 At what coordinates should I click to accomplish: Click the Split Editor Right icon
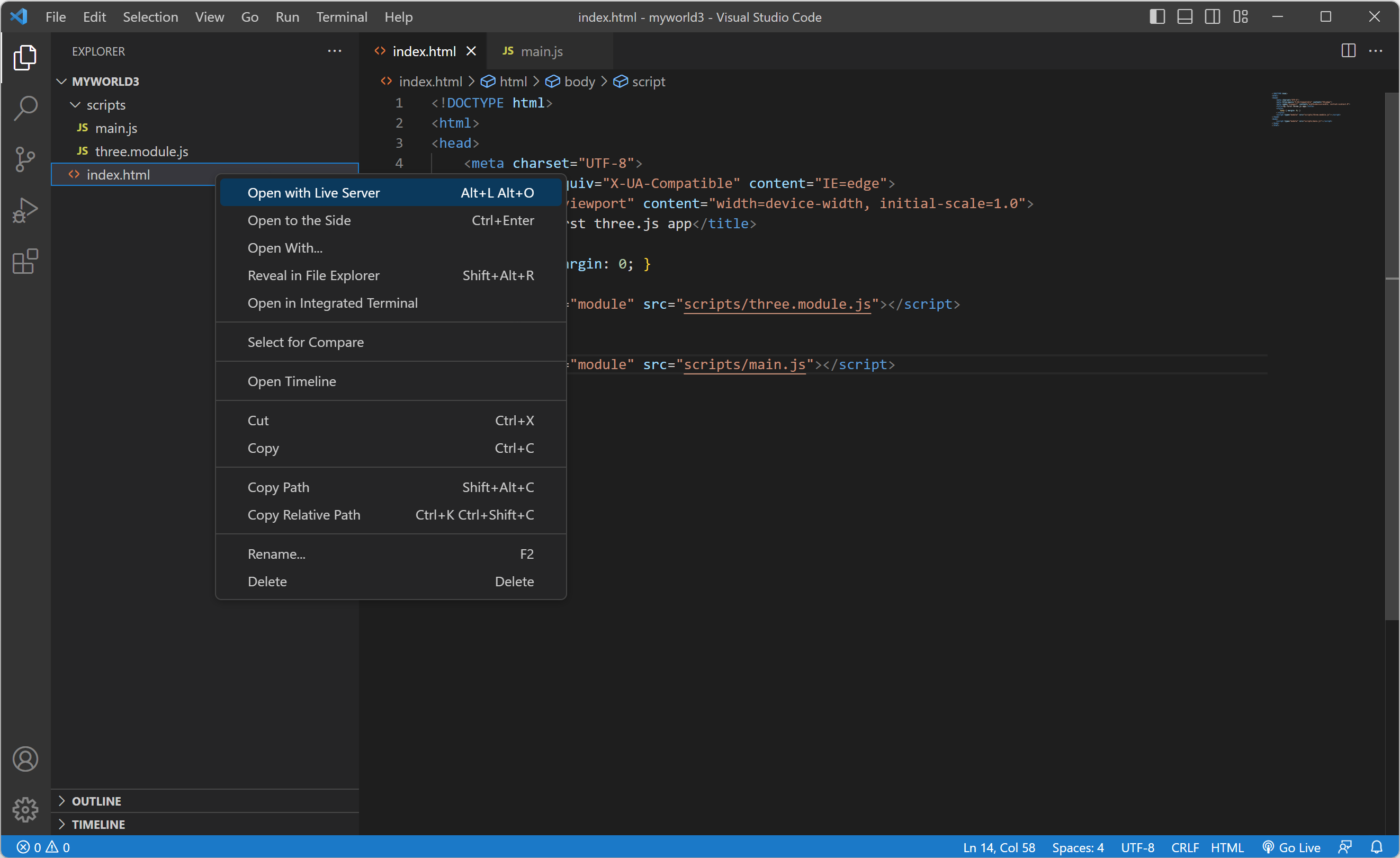pyautogui.click(x=1348, y=50)
